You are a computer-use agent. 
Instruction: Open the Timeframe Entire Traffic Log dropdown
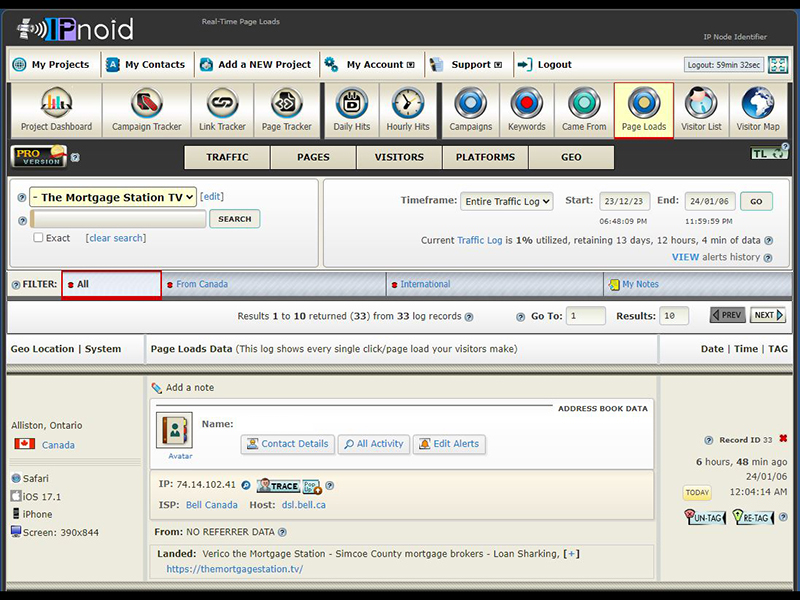coord(507,201)
